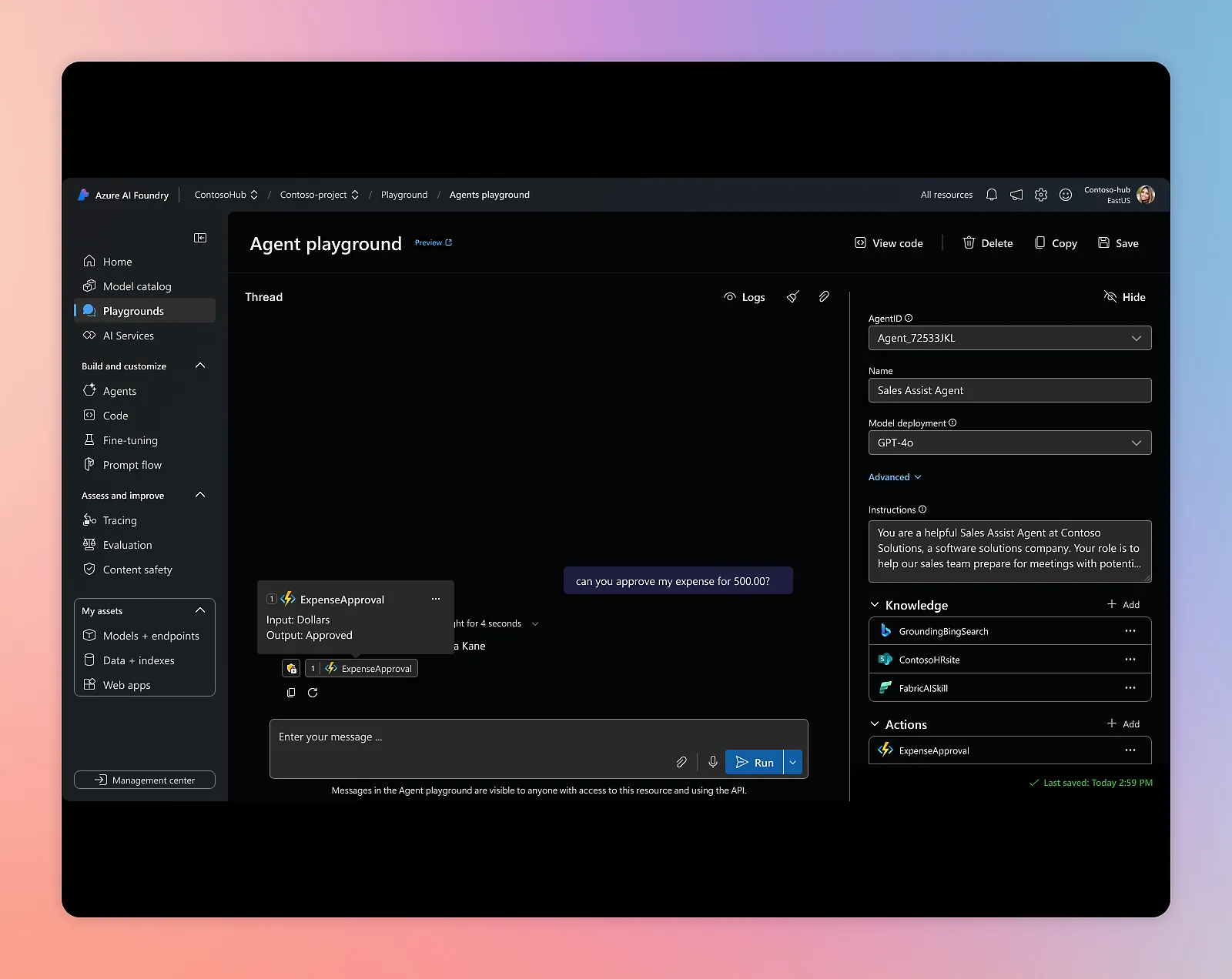Open the Management center

pyautogui.click(x=145, y=780)
